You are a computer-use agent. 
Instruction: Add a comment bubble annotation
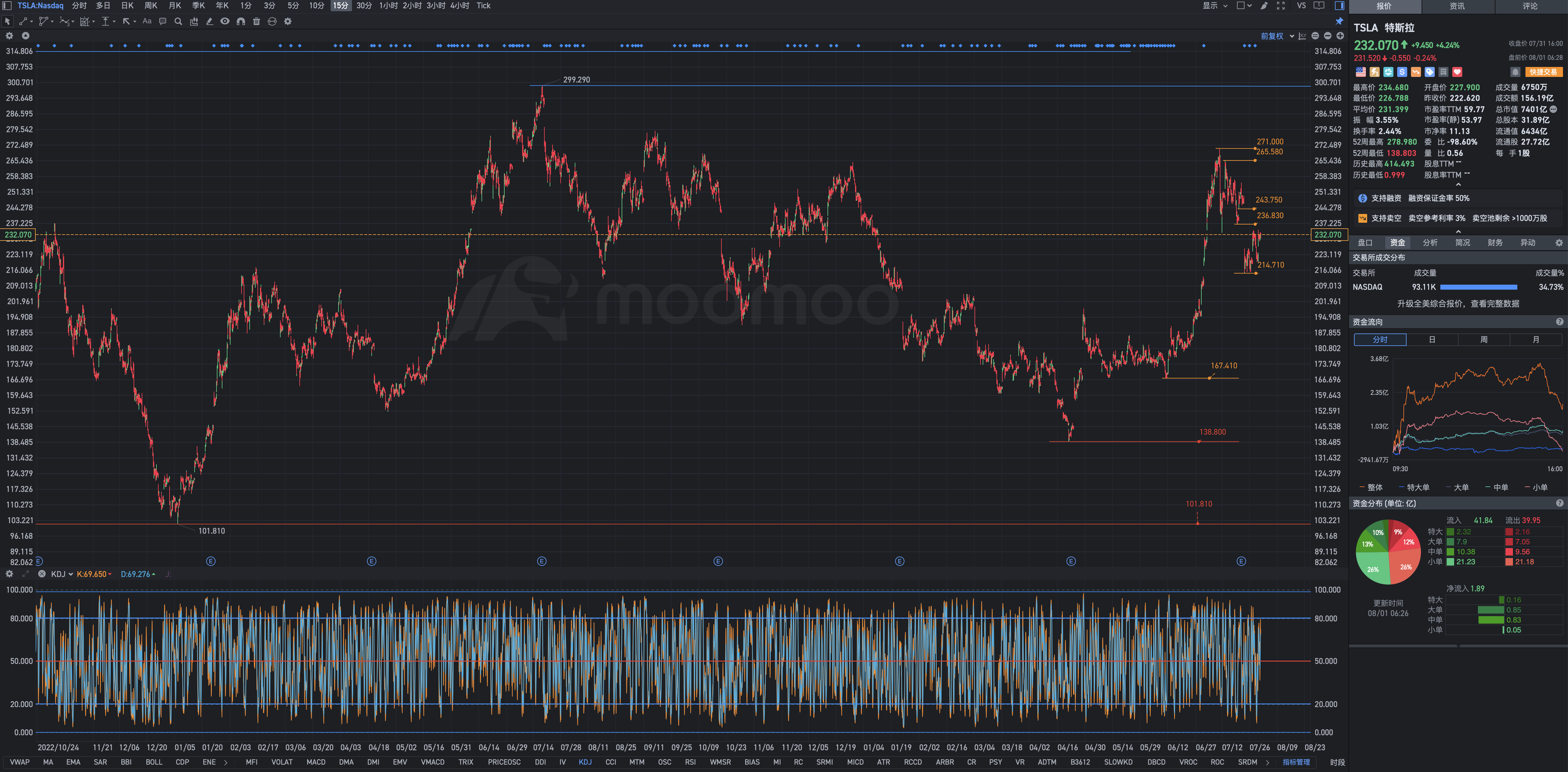click(162, 21)
